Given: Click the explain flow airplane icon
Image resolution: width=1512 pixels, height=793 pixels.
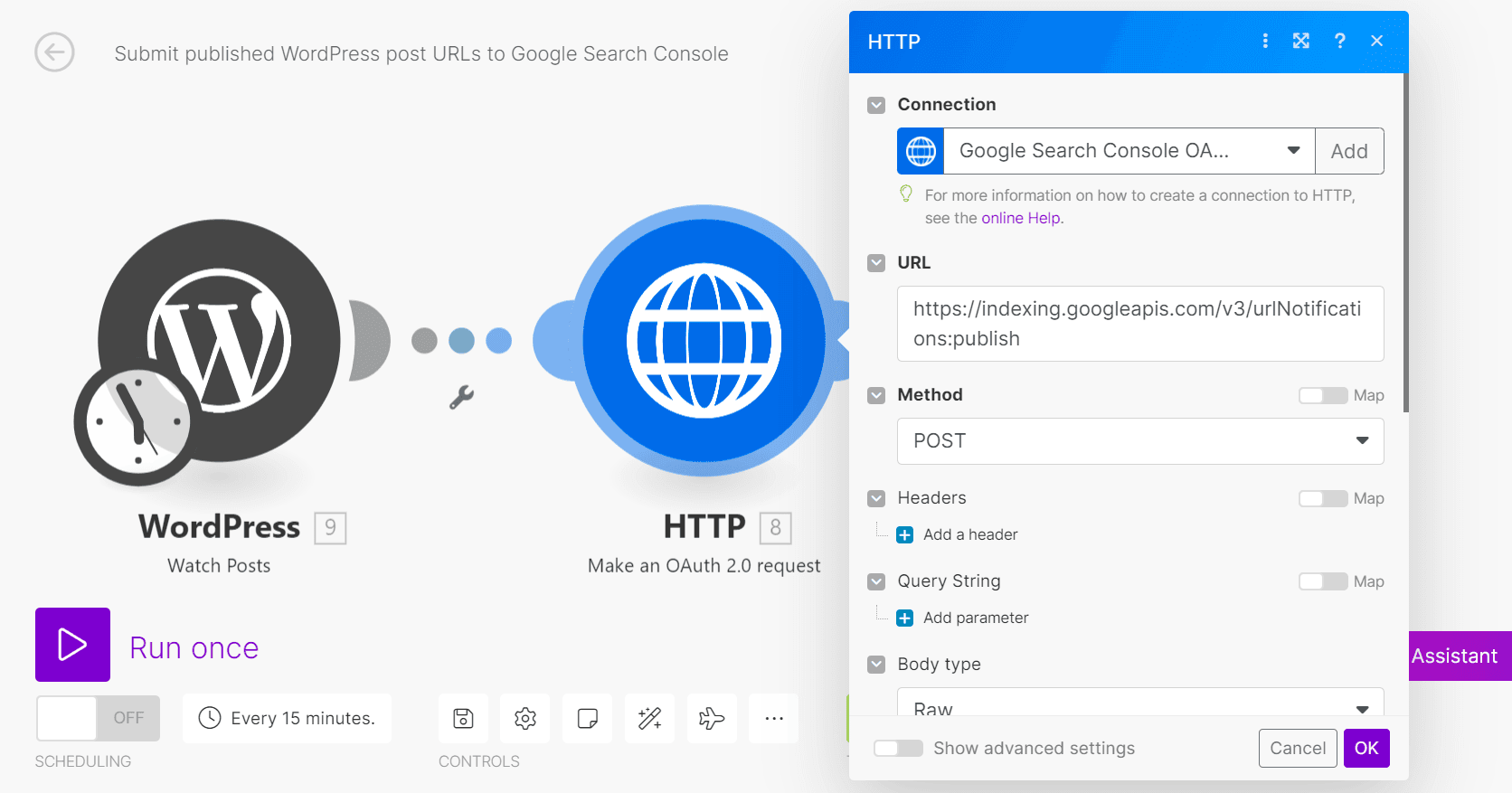Looking at the screenshot, I should 712,718.
